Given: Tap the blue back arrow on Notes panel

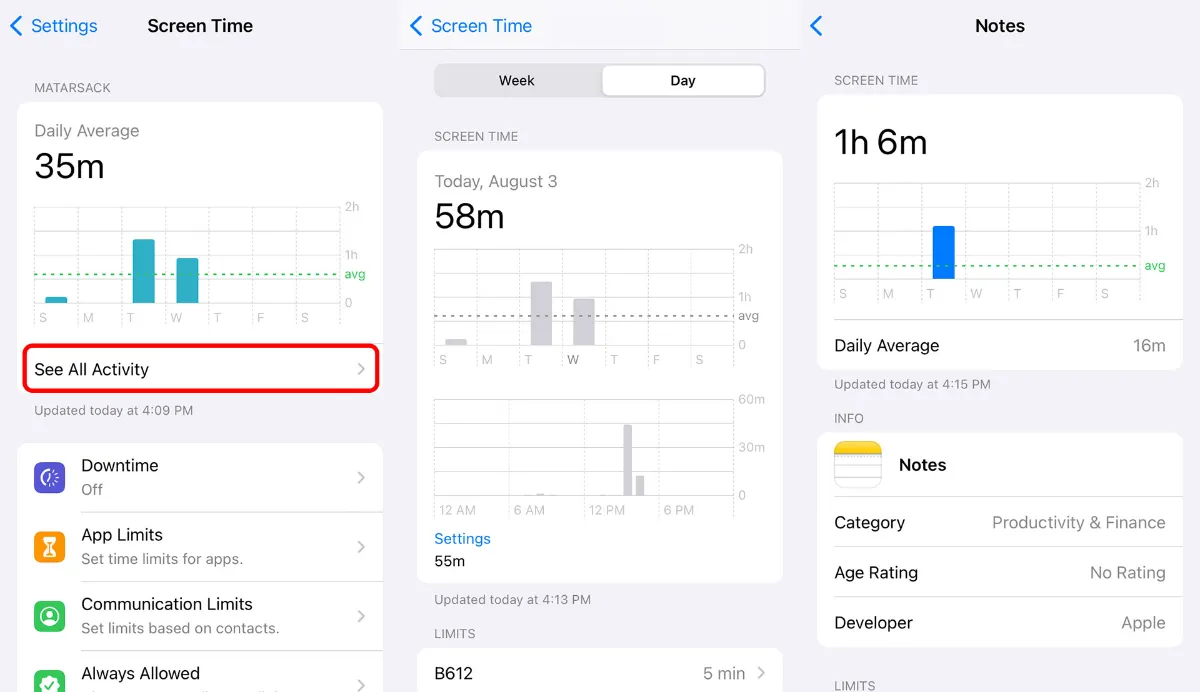Looking at the screenshot, I should pyautogui.click(x=816, y=26).
